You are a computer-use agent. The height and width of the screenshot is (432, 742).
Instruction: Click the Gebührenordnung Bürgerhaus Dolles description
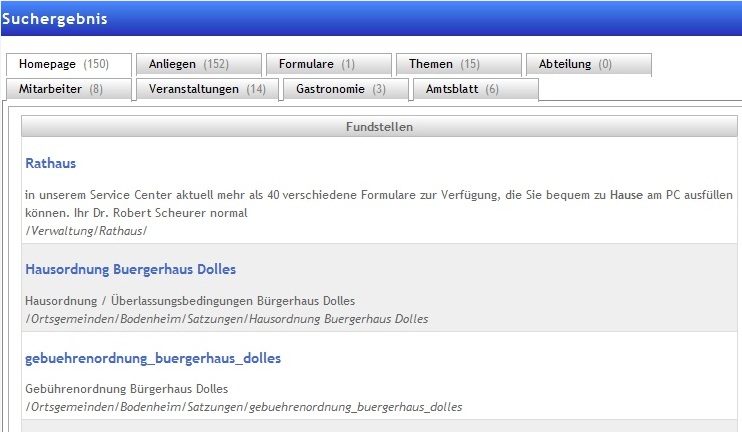pyautogui.click(x=126, y=389)
